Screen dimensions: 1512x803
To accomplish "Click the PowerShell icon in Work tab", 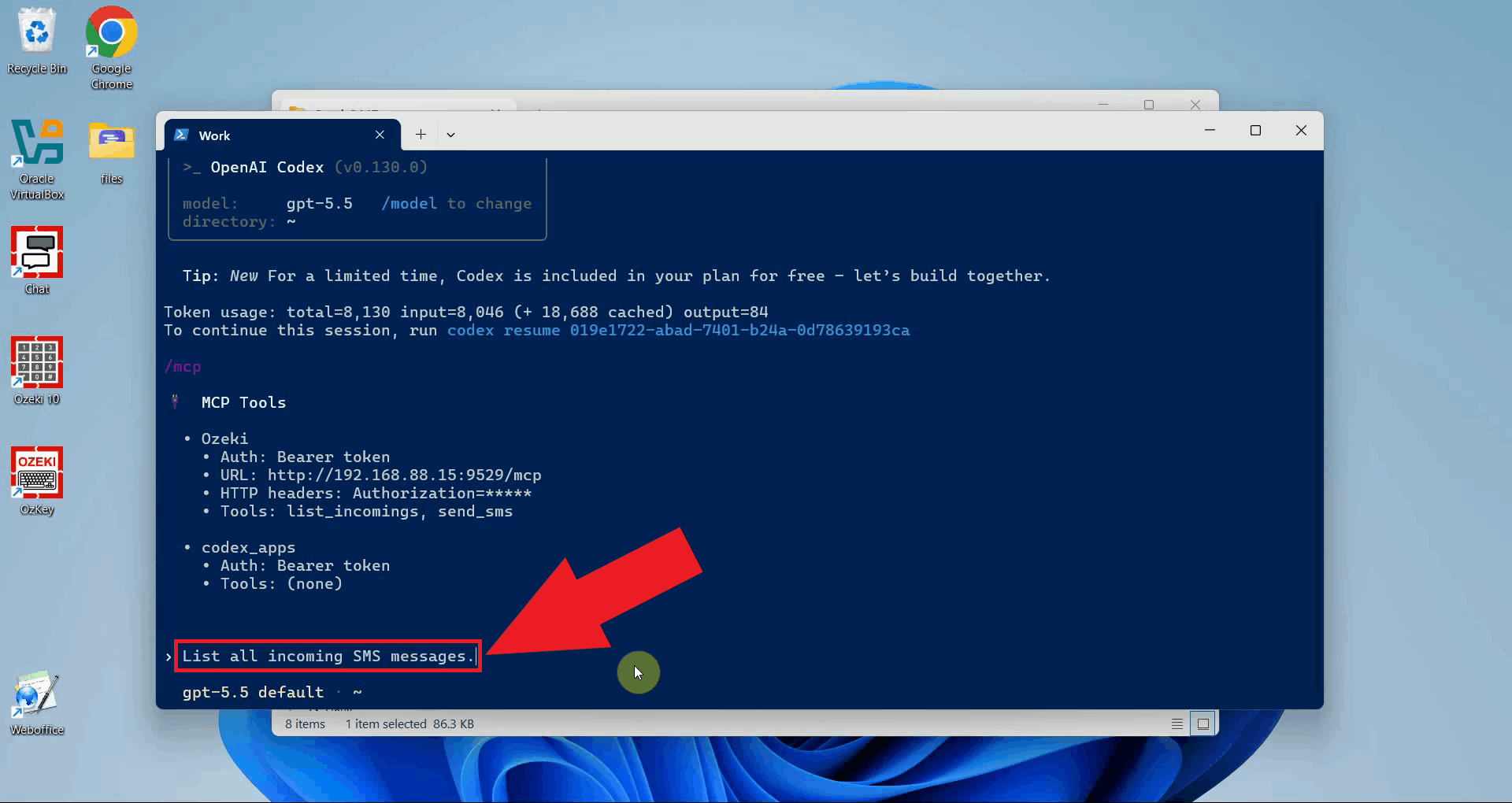I will (181, 135).
